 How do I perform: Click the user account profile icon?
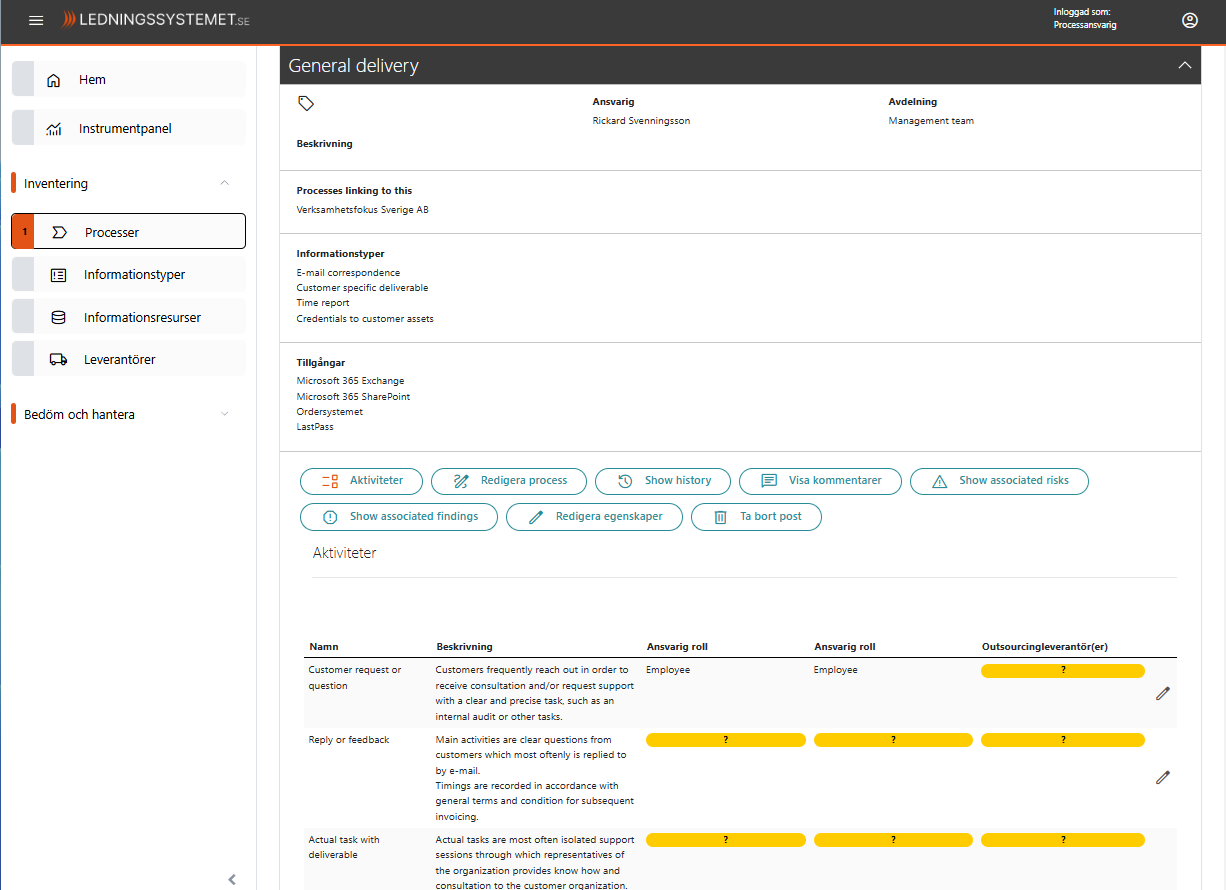[x=1189, y=20]
